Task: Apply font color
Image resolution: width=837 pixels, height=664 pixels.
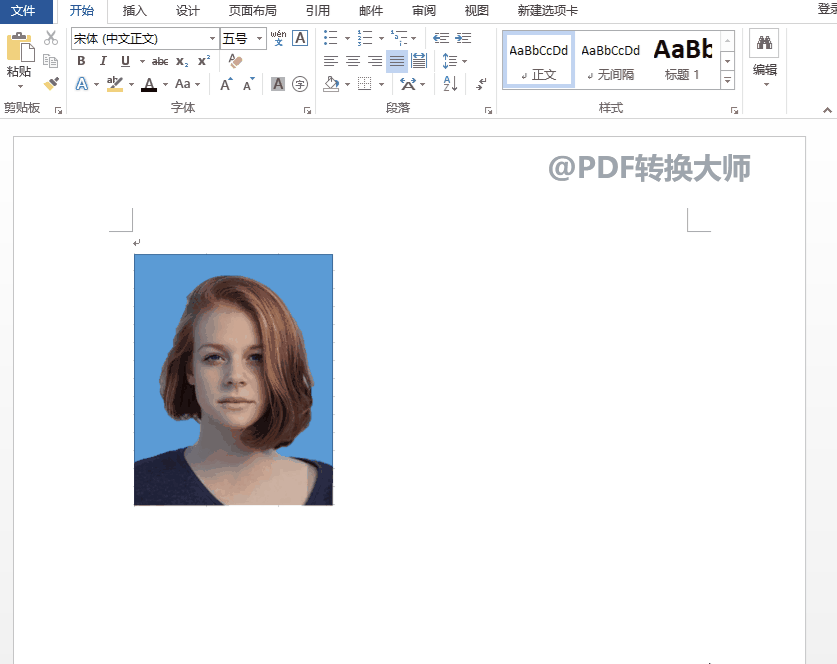Action: [x=149, y=84]
